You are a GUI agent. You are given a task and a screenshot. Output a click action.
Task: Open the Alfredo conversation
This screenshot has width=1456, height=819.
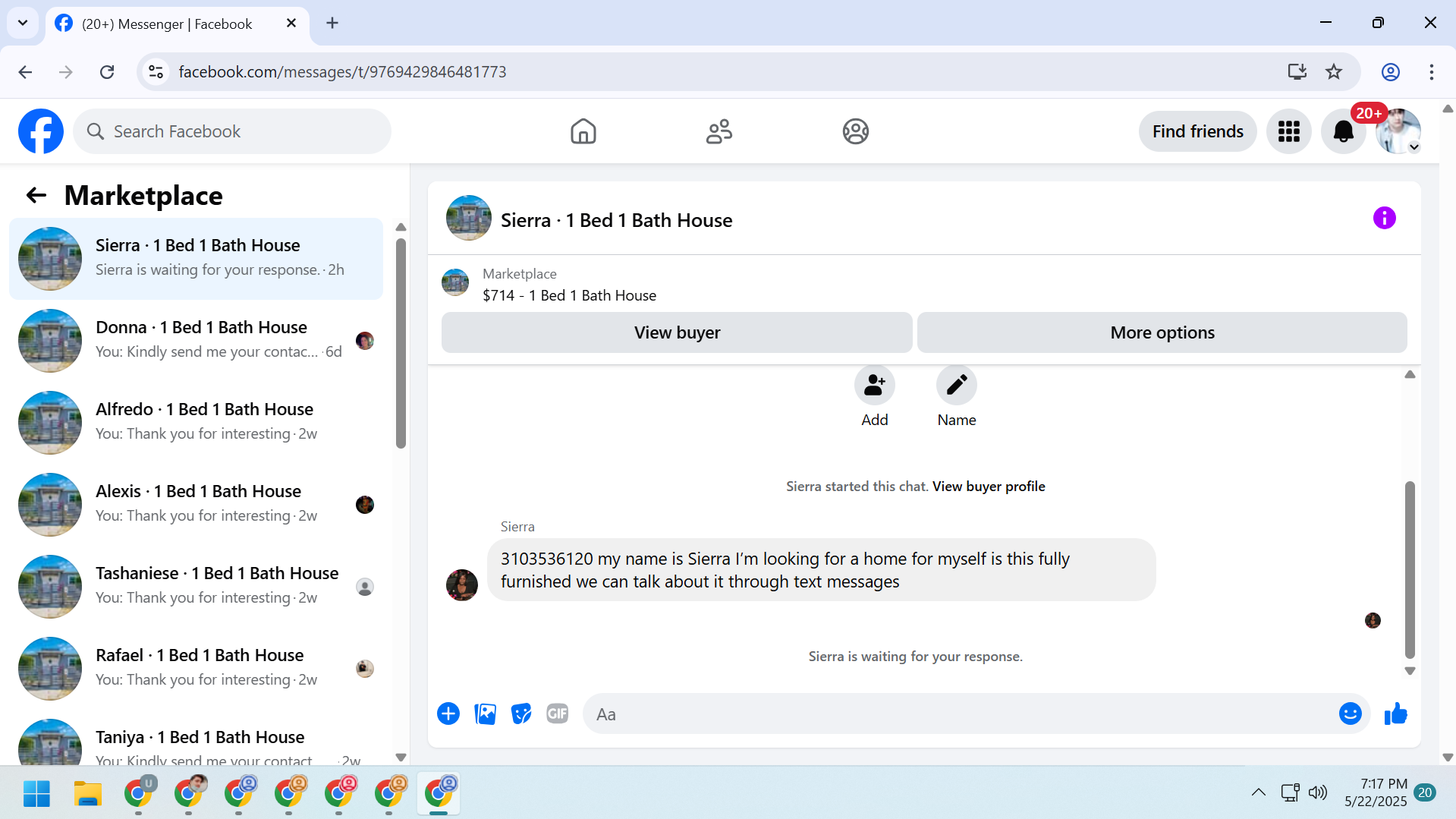196,423
